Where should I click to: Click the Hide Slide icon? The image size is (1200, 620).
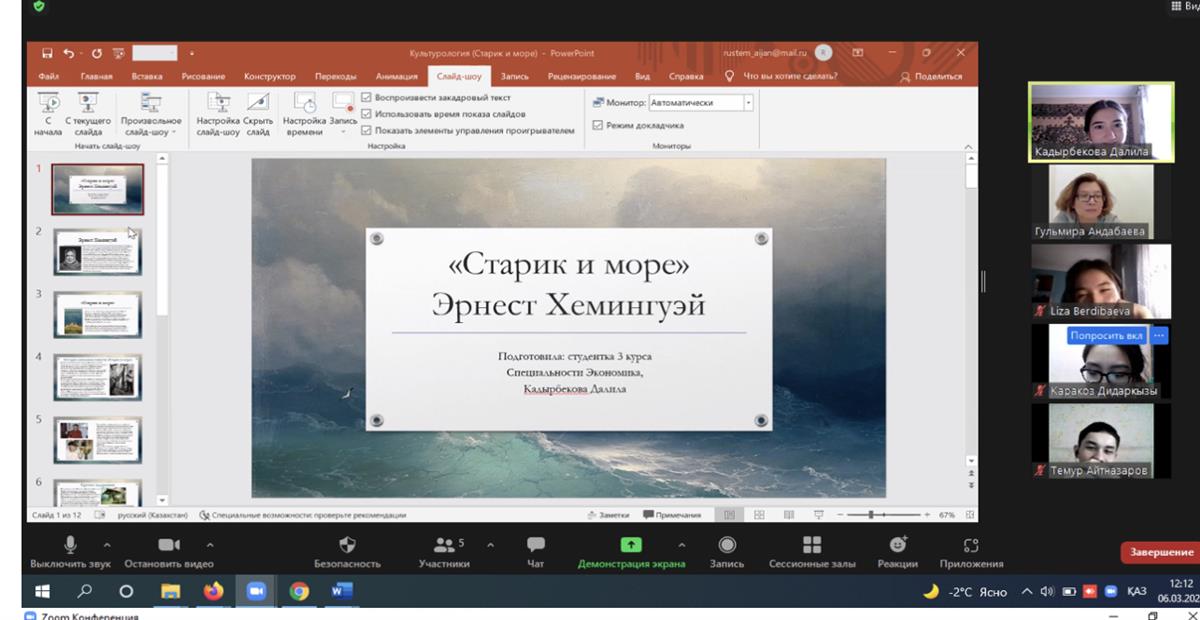[258, 104]
